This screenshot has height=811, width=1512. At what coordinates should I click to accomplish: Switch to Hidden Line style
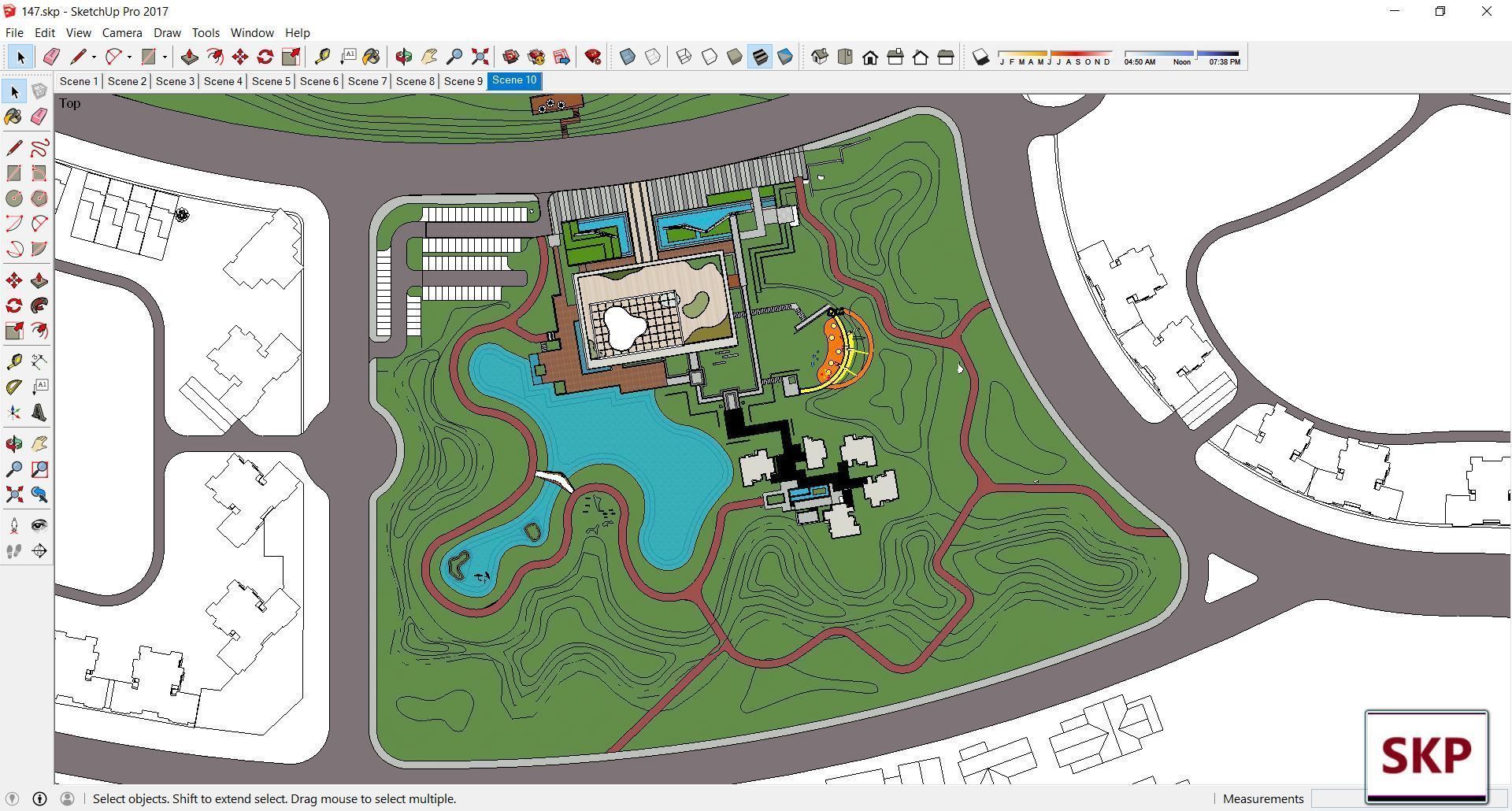point(709,57)
